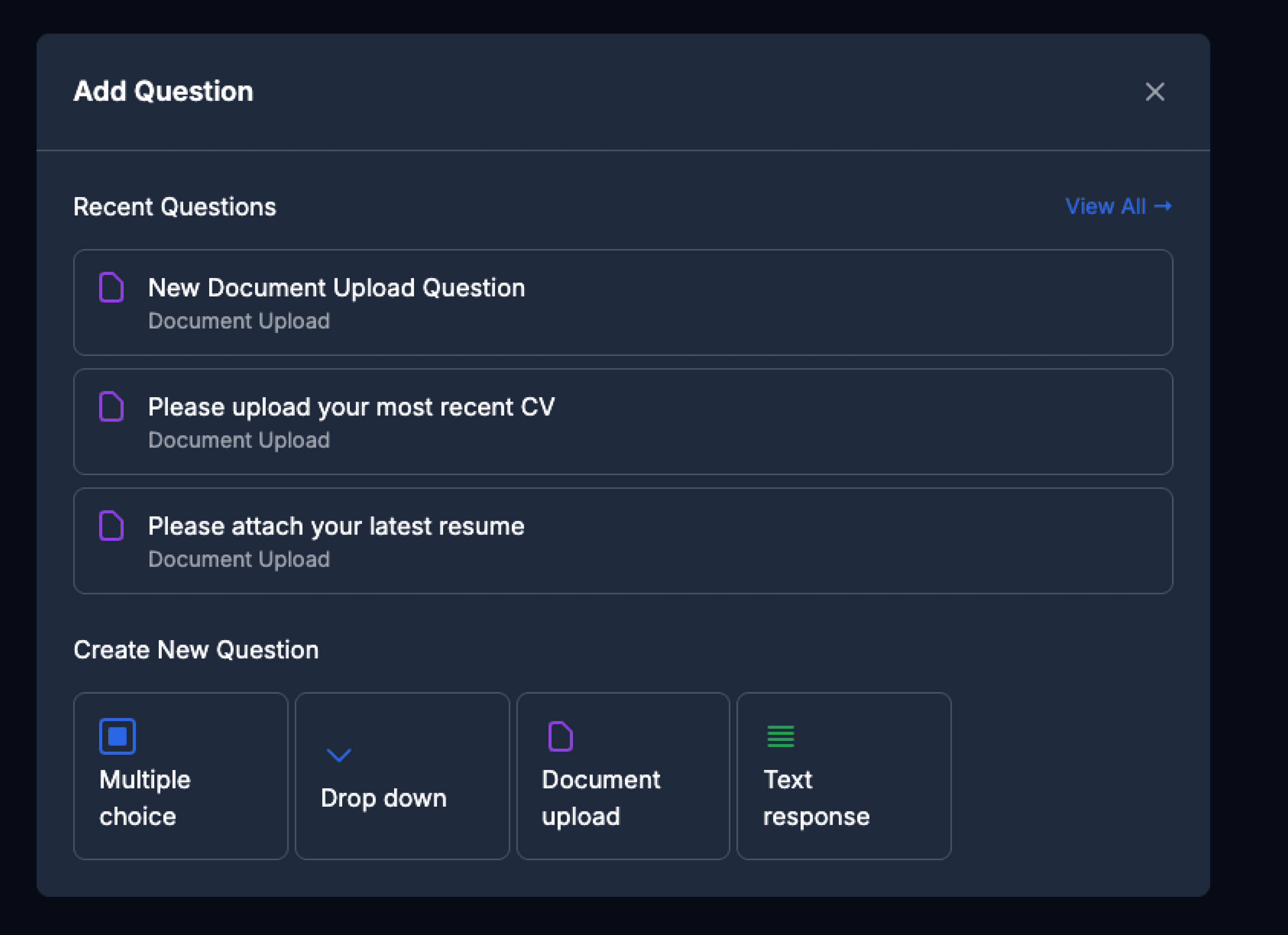This screenshot has width=1288, height=935.
Task: Select the Multiple choice question type icon
Action: (117, 736)
